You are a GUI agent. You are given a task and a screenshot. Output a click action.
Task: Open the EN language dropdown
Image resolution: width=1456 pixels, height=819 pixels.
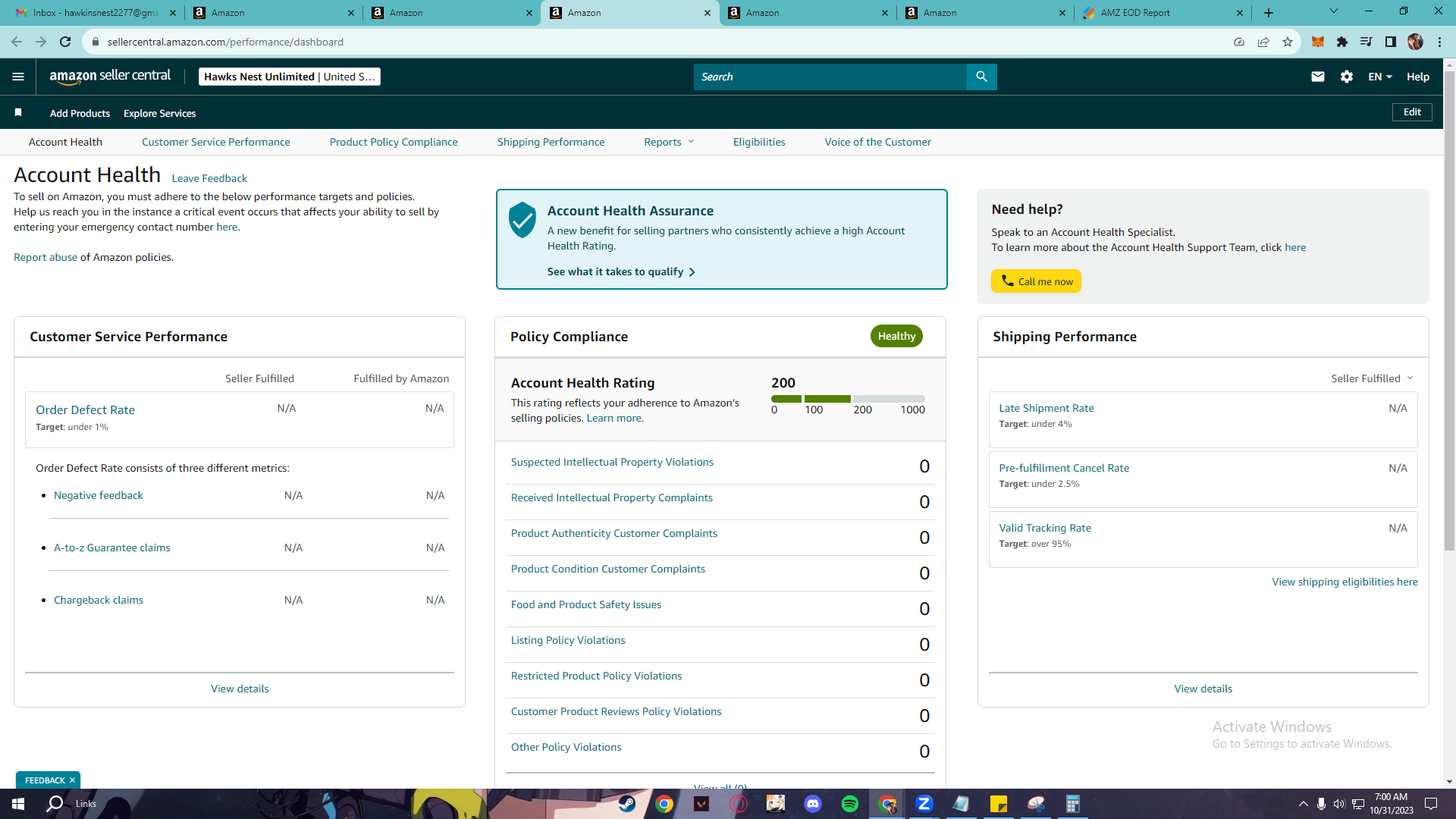pyautogui.click(x=1380, y=77)
